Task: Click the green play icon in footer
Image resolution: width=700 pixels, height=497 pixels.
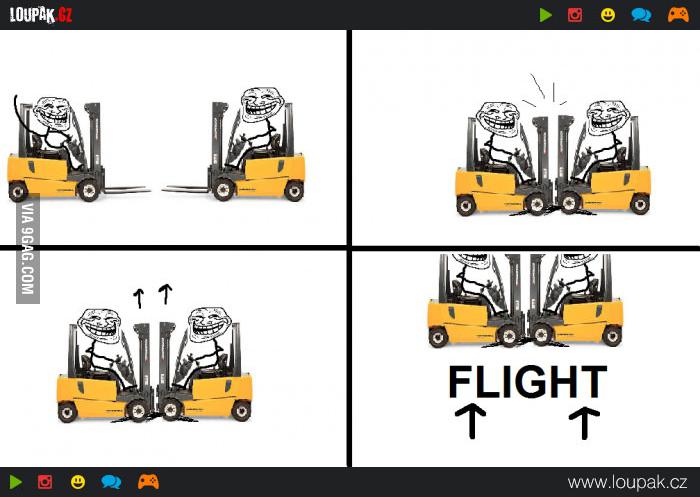Action: (x=16, y=482)
